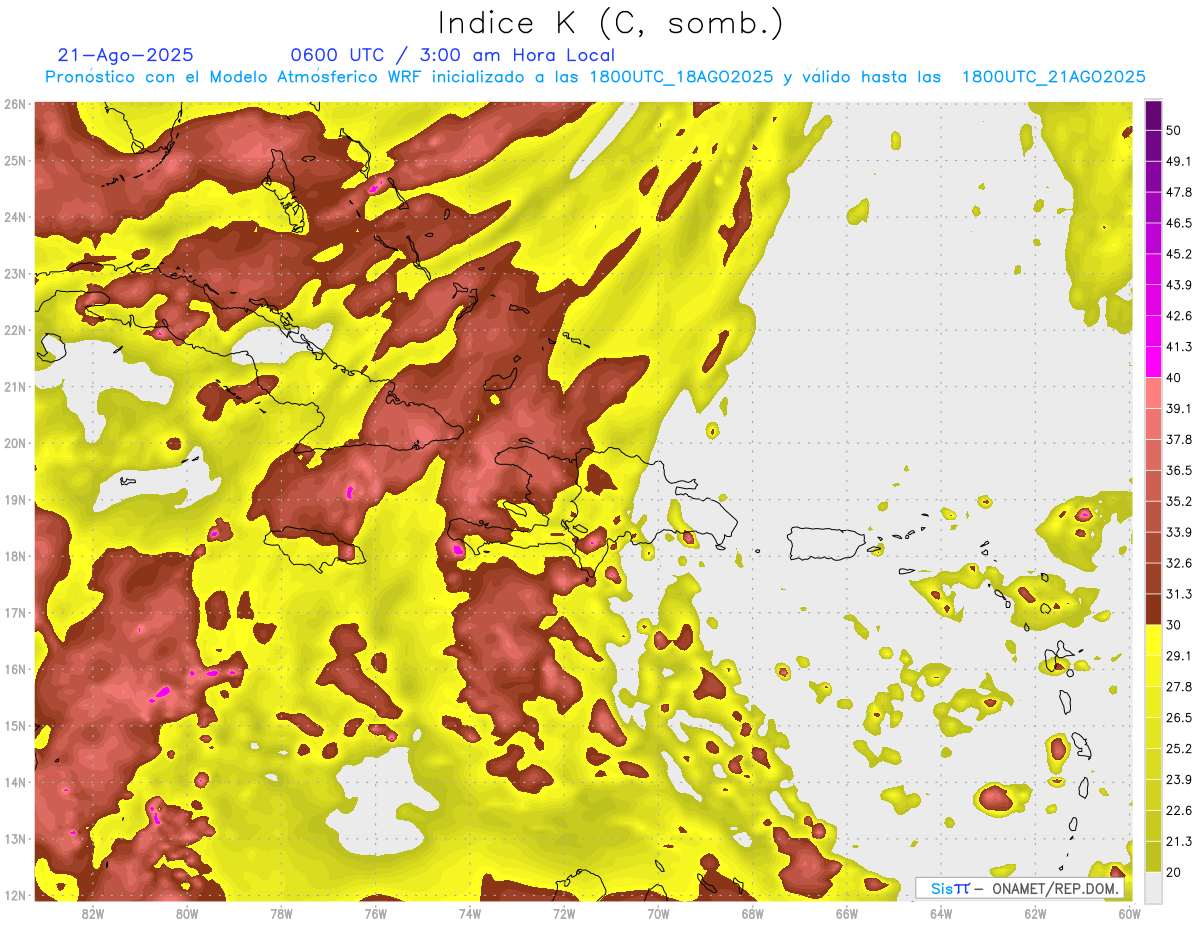Click the colorbar value 42.6
This screenshot has width=1200, height=927.
1180,316
